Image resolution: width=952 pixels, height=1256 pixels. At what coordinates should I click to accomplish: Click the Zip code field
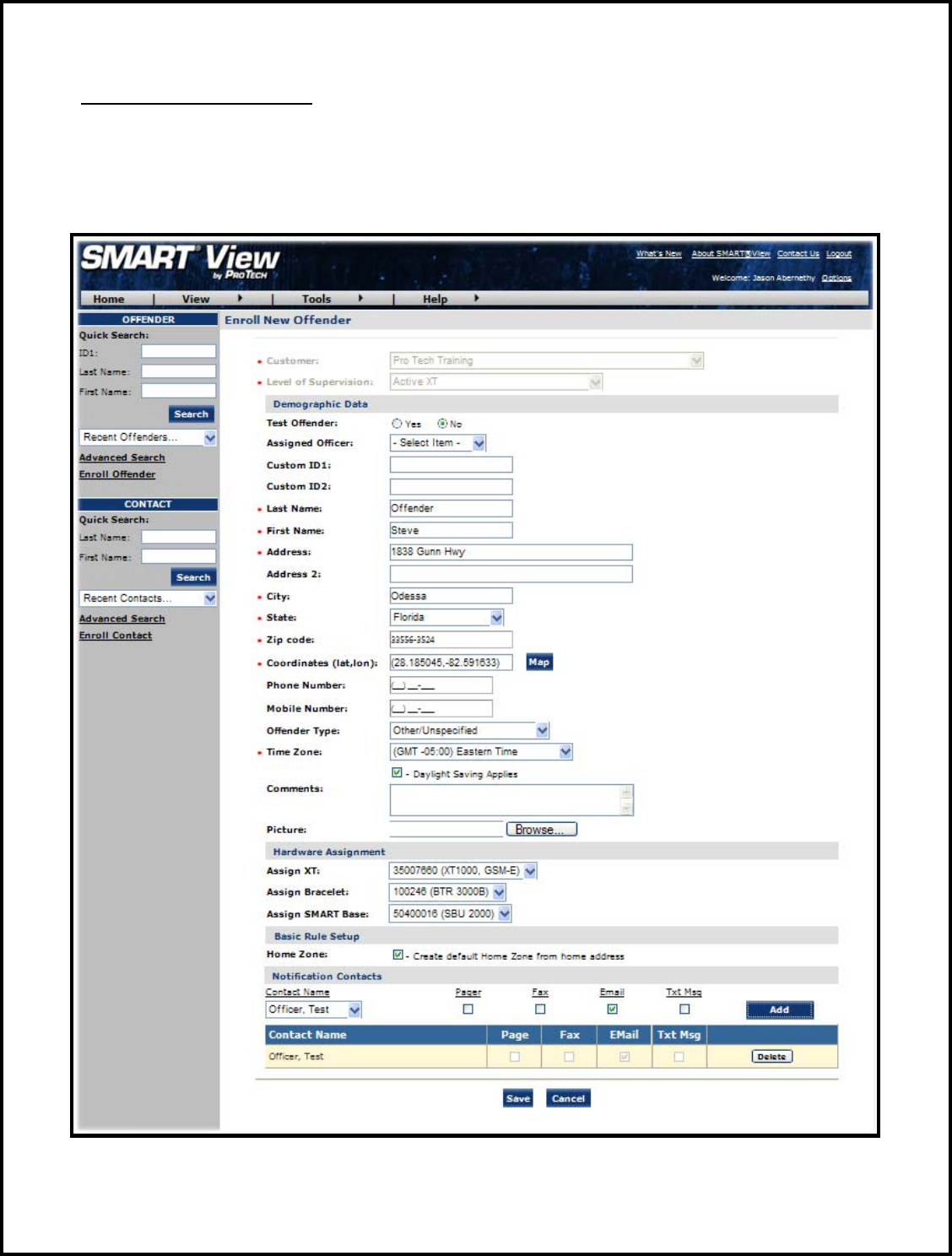451,640
